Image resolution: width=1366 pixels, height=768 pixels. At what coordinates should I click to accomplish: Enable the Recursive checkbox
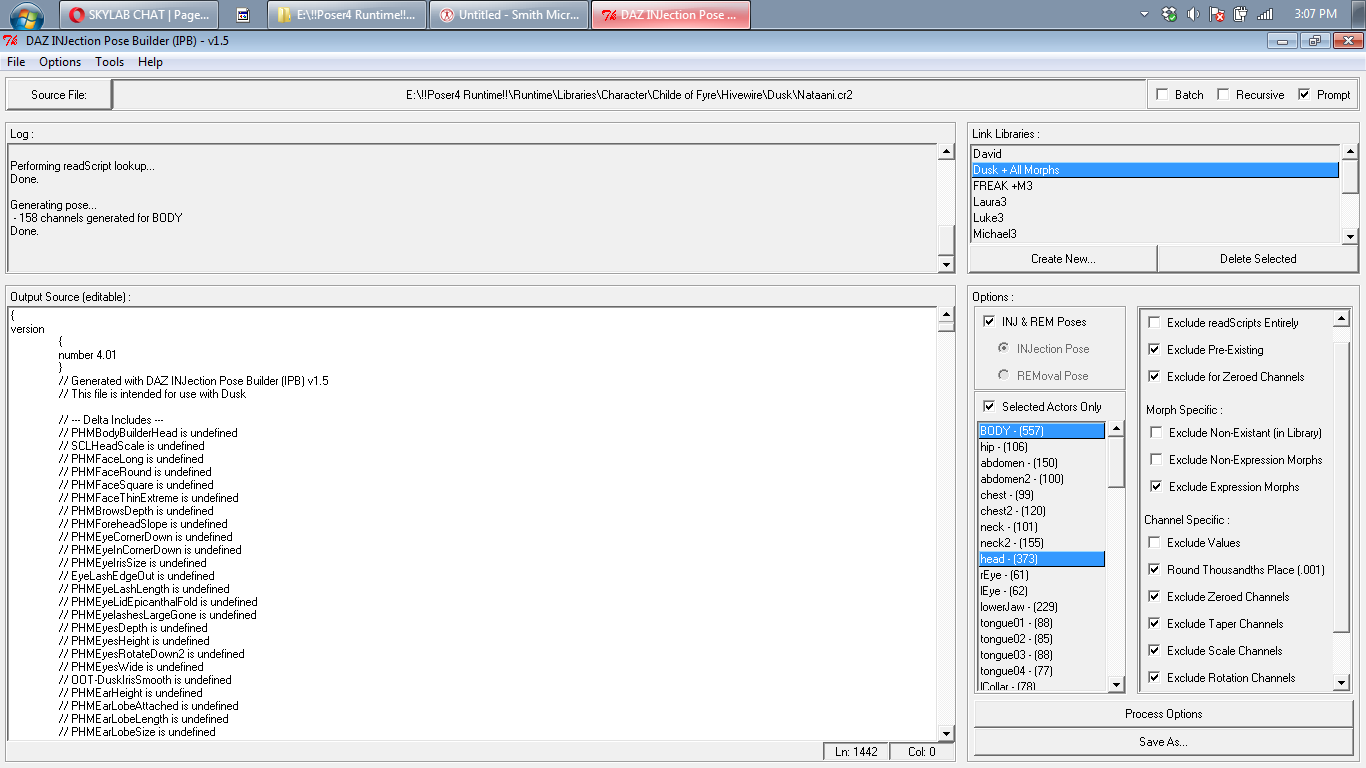point(1223,95)
